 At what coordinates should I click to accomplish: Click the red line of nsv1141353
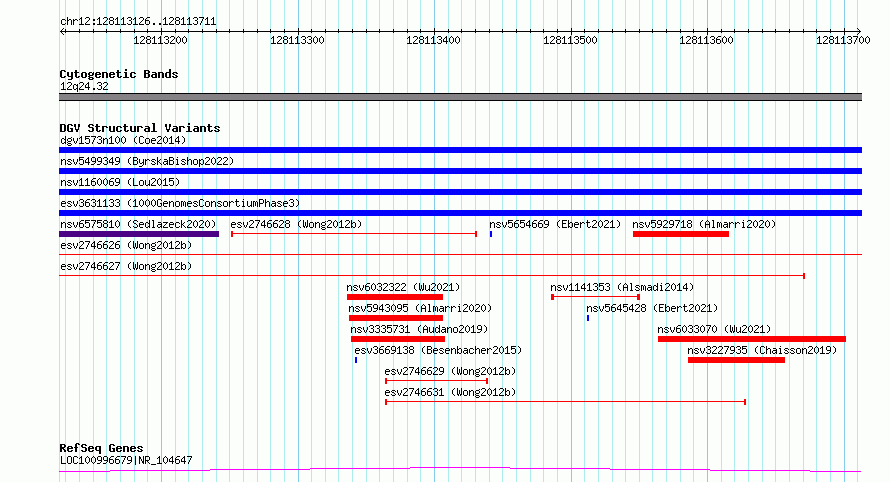(x=595, y=297)
